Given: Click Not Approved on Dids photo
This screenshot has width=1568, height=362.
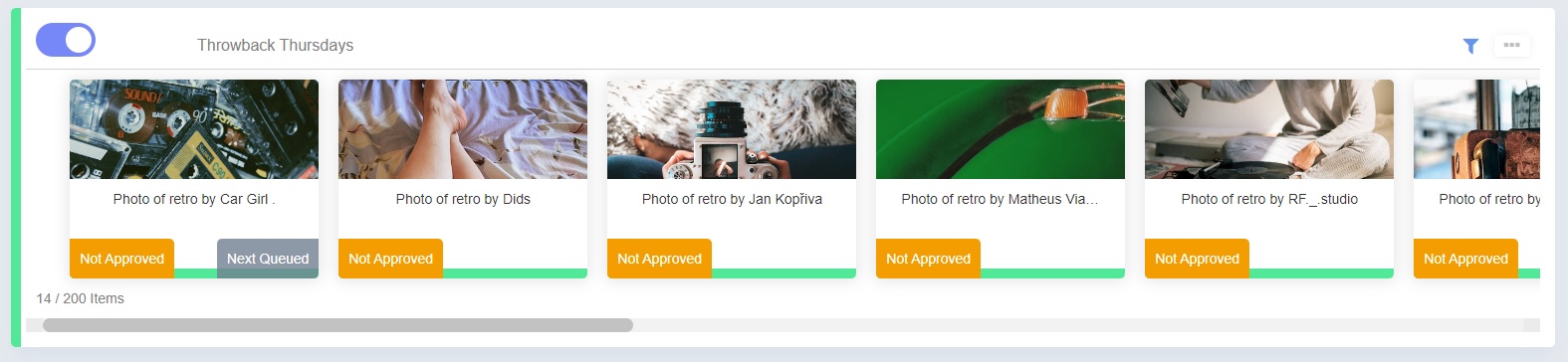Looking at the screenshot, I should tap(390, 259).
